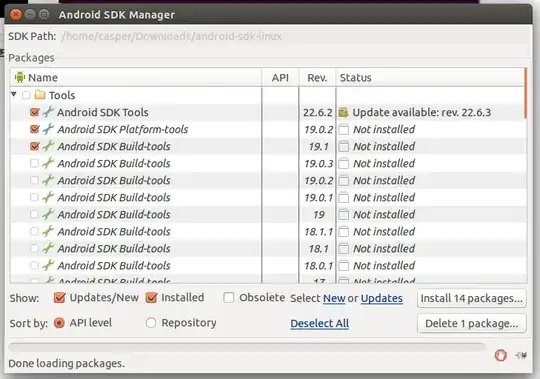Click the Android robot icon in Name header
The image size is (540, 379).
coord(20,77)
